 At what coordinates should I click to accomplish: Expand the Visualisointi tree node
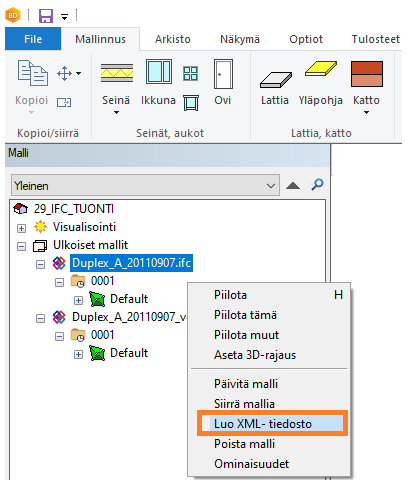tap(21, 228)
